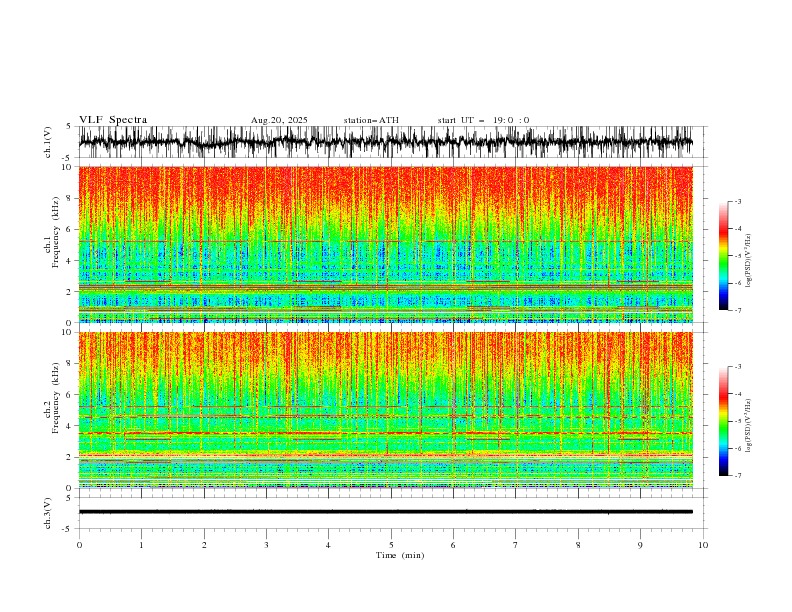Click the 'VLF Spectra' title text
This screenshot has width=792, height=612.
(x=113, y=120)
